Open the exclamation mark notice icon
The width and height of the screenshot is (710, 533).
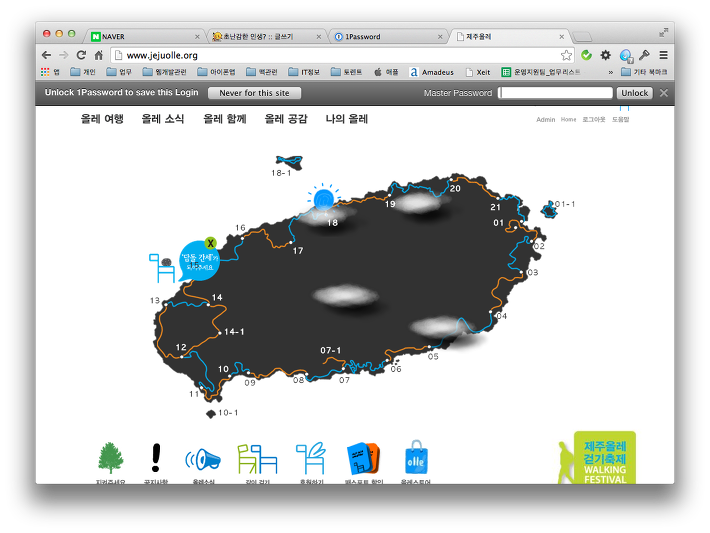pos(156,457)
